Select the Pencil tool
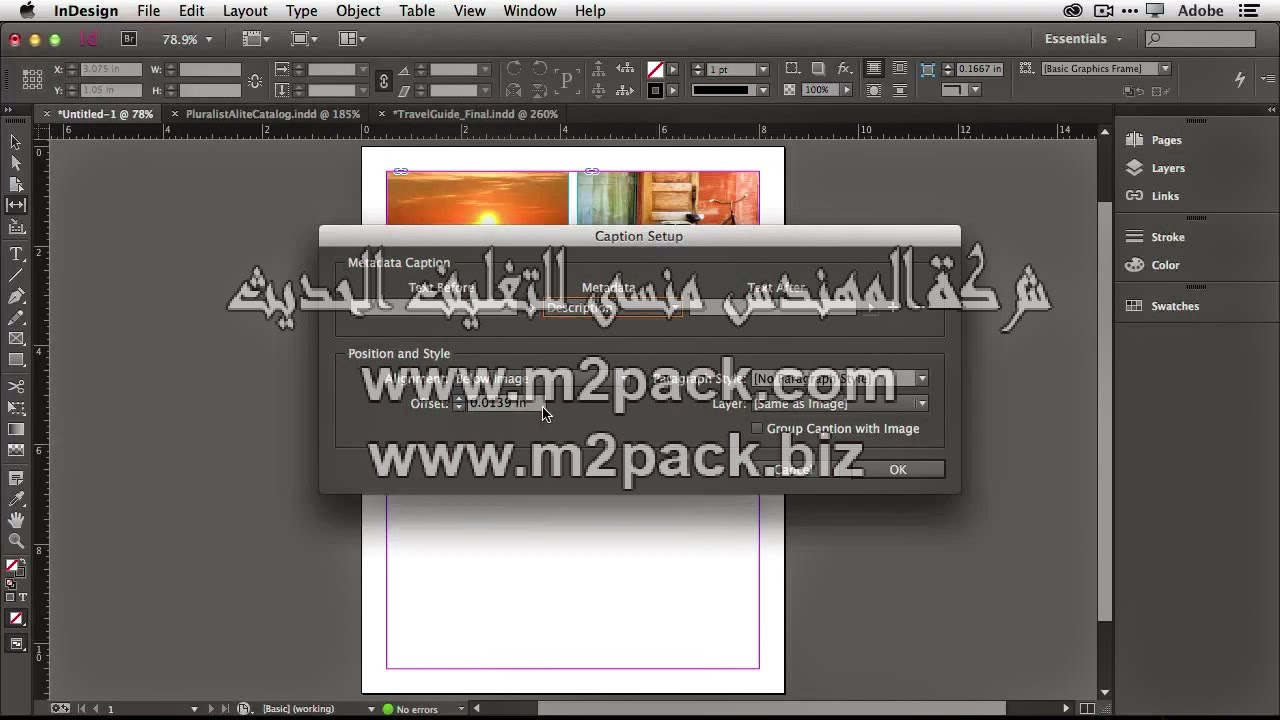 (16, 317)
